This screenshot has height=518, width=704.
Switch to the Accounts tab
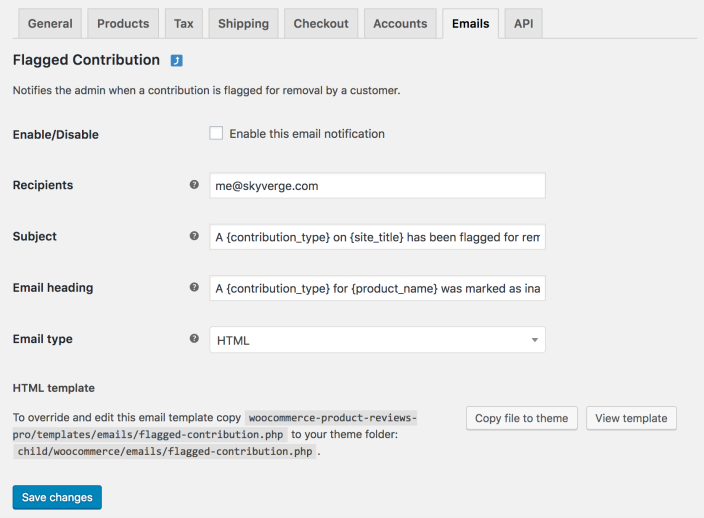tap(400, 23)
